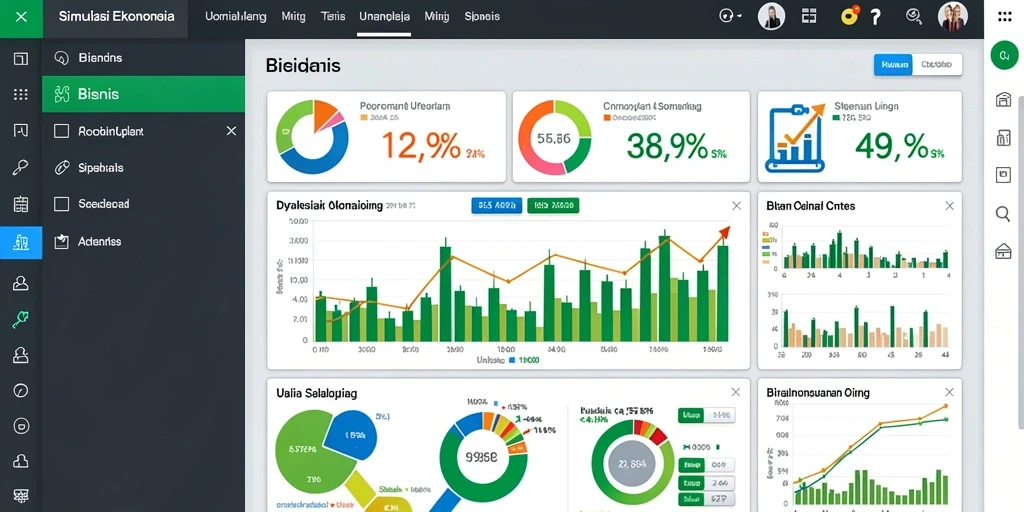Select the key icon in left rail

click(21, 168)
